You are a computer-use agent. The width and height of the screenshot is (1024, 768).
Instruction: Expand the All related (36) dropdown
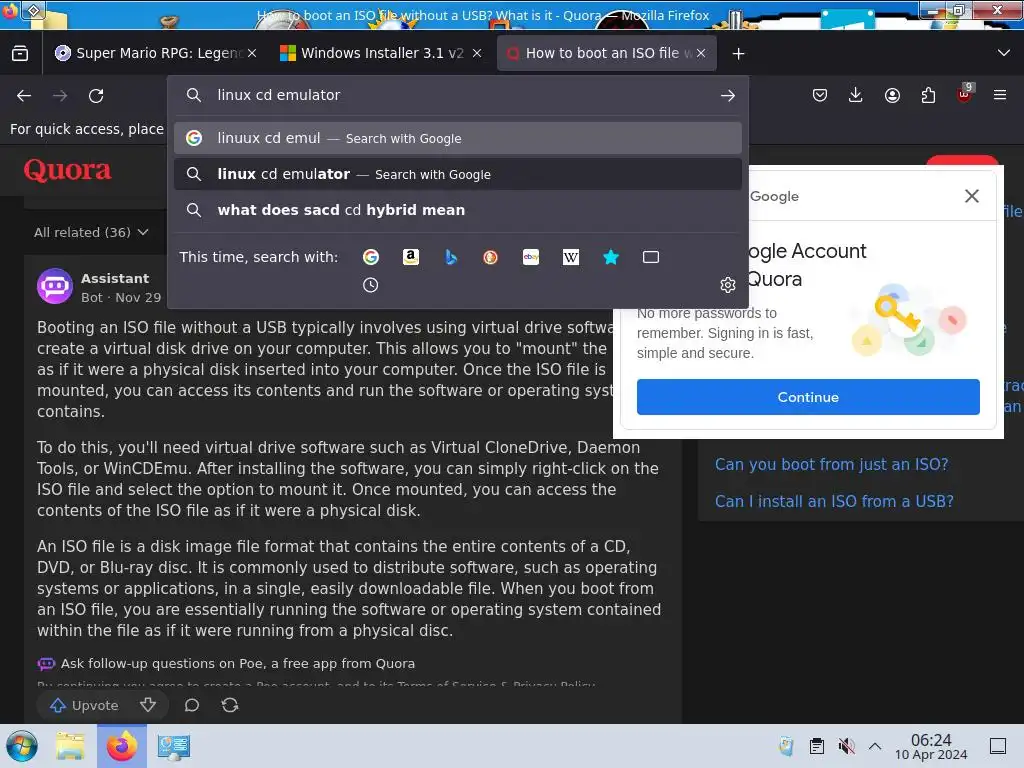pyautogui.click(x=91, y=232)
